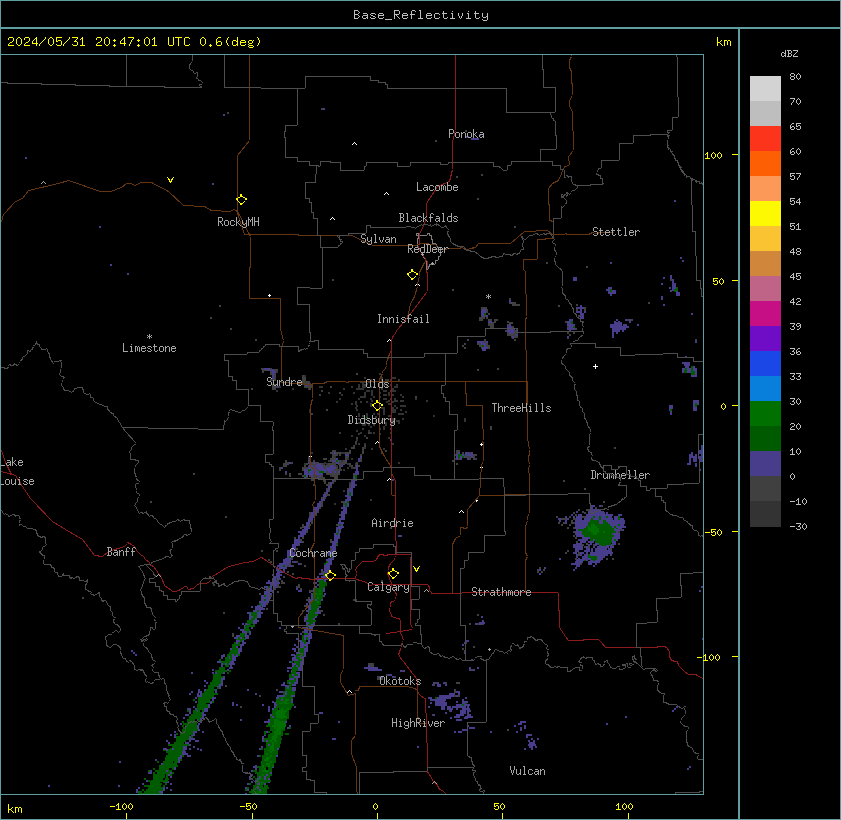Click the red 65 dBZ color swatch
Screen dimensions: 841x820
[765, 138]
